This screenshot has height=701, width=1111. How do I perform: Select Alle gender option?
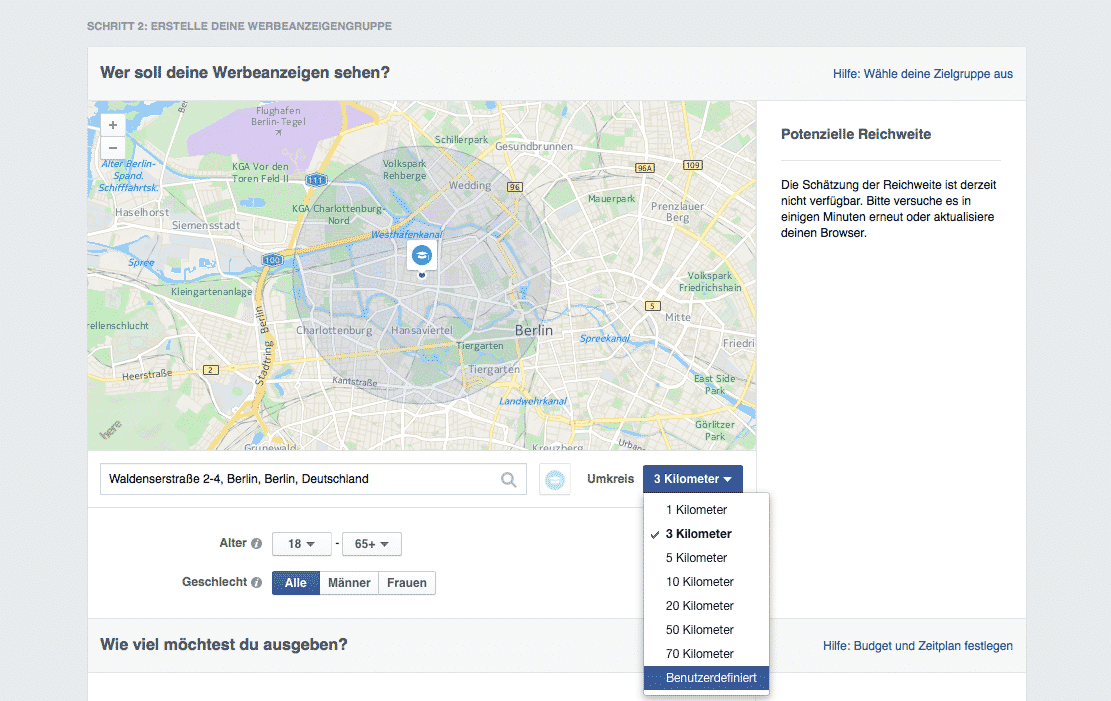(x=296, y=583)
